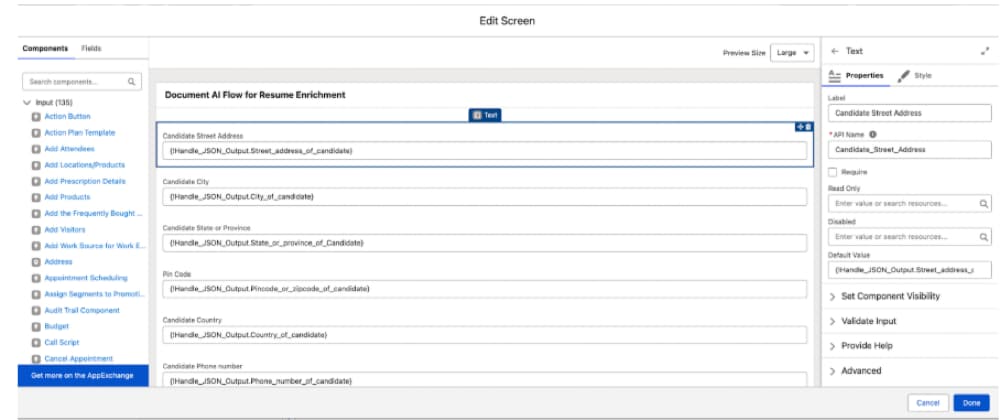Click the Add Prescription Details component icon
Viewport: 1000px width, 420px height.
36,181
